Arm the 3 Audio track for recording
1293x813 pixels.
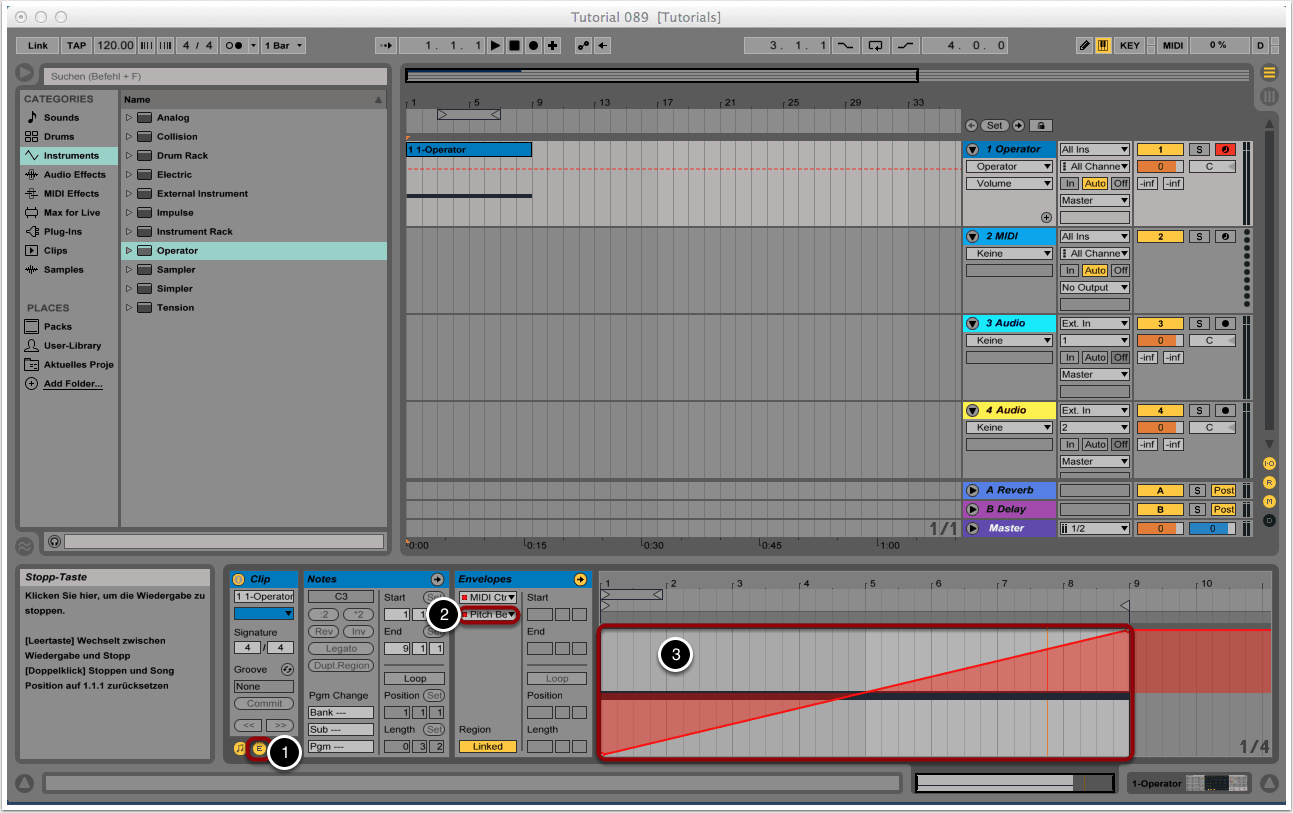(x=1225, y=324)
